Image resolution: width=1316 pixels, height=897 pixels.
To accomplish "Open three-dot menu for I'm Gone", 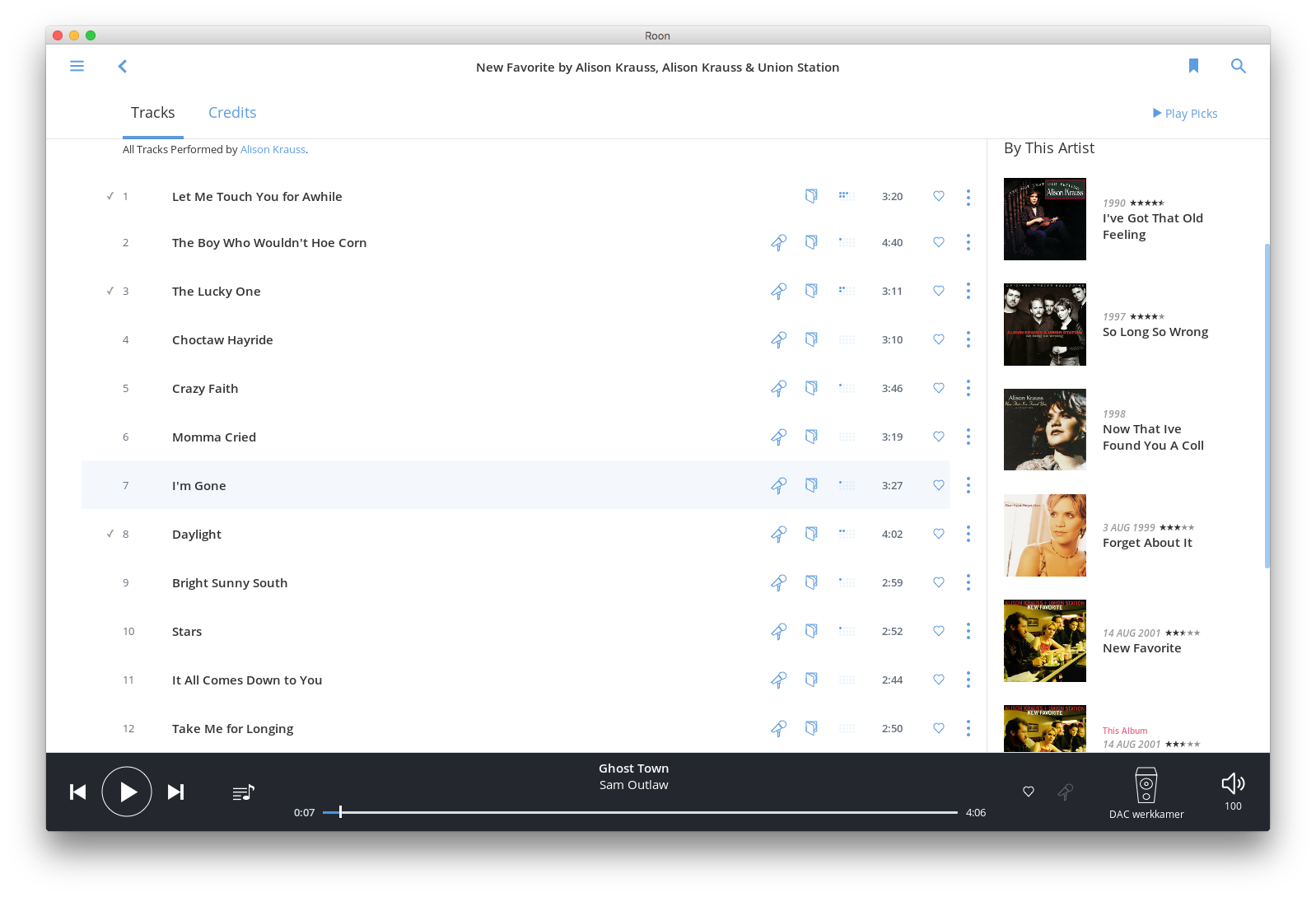I will (968, 485).
